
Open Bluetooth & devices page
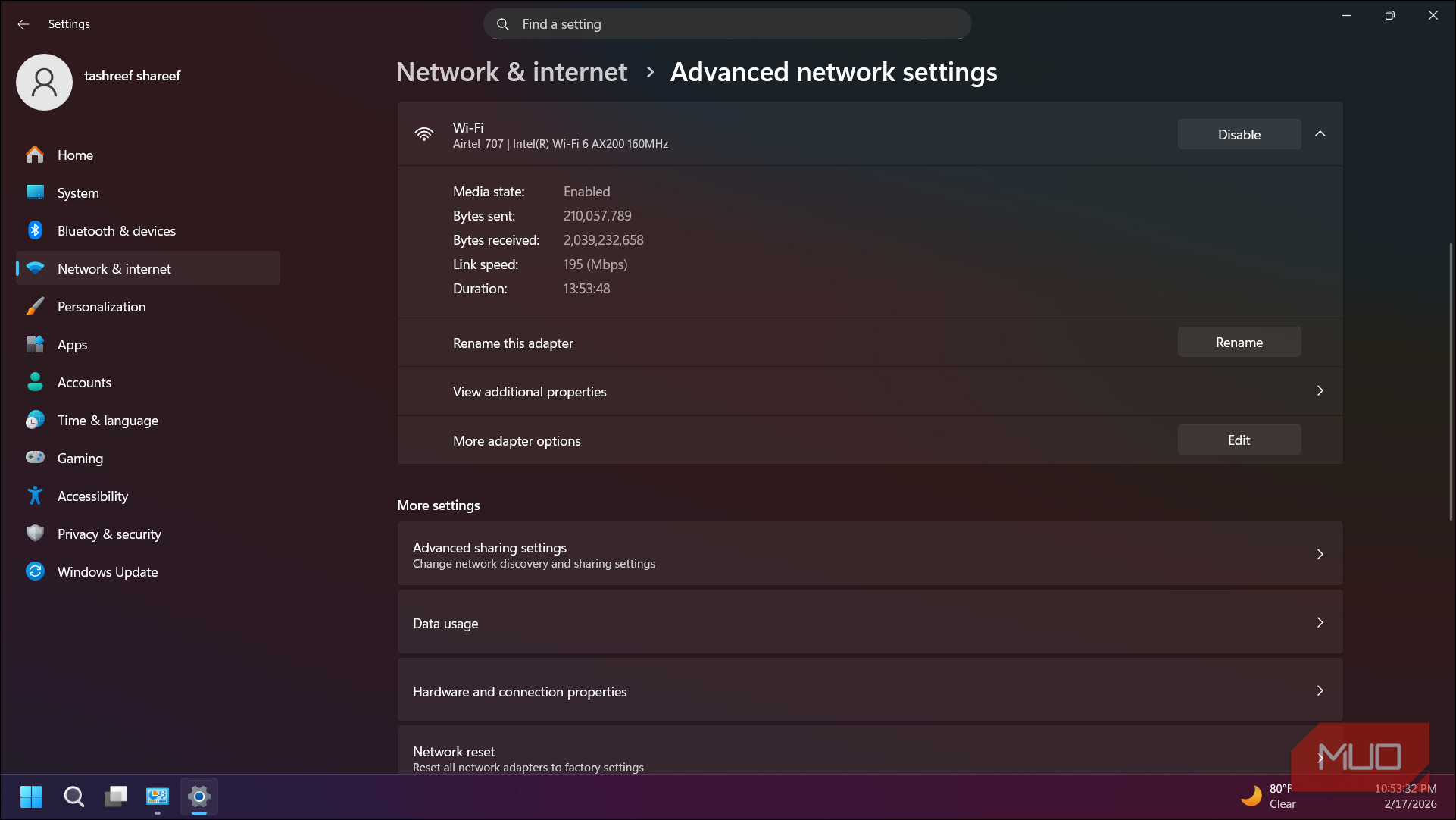[148, 230]
